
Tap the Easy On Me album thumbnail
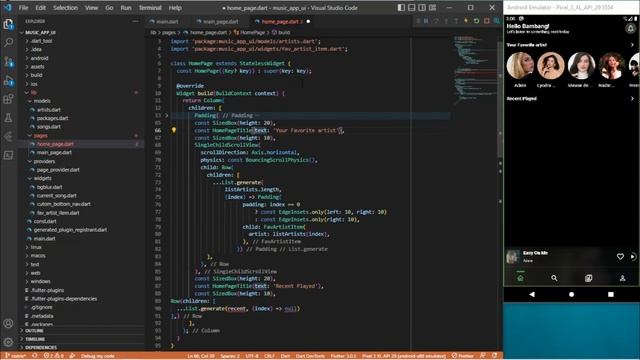(x=513, y=256)
